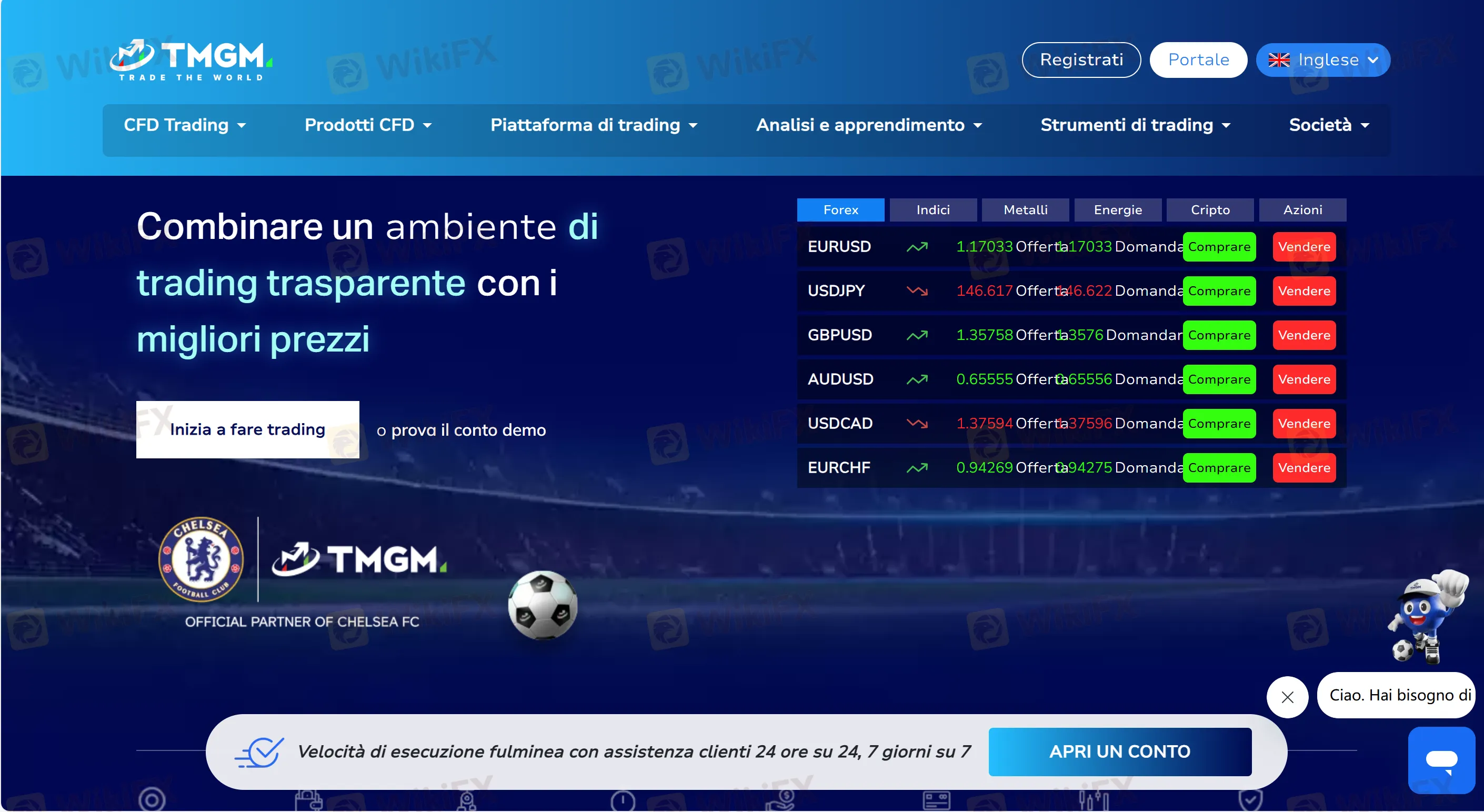Expand the Società menu

click(1328, 125)
